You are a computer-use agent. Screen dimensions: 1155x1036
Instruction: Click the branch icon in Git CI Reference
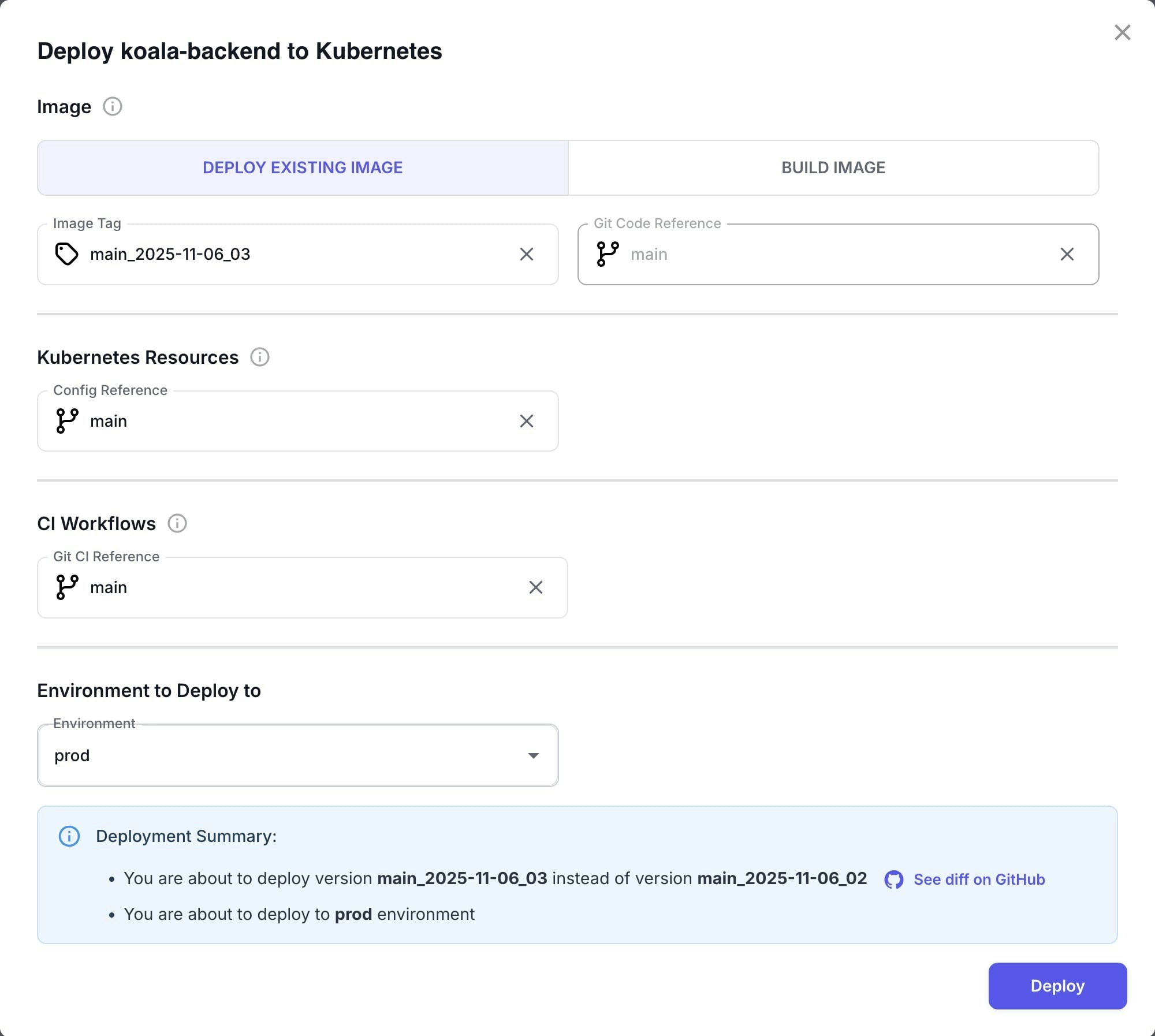(68, 587)
